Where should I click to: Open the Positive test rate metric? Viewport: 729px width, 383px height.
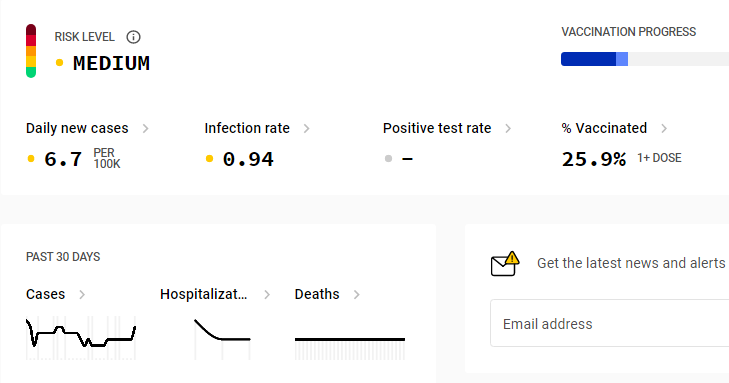click(x=437, y=128)
